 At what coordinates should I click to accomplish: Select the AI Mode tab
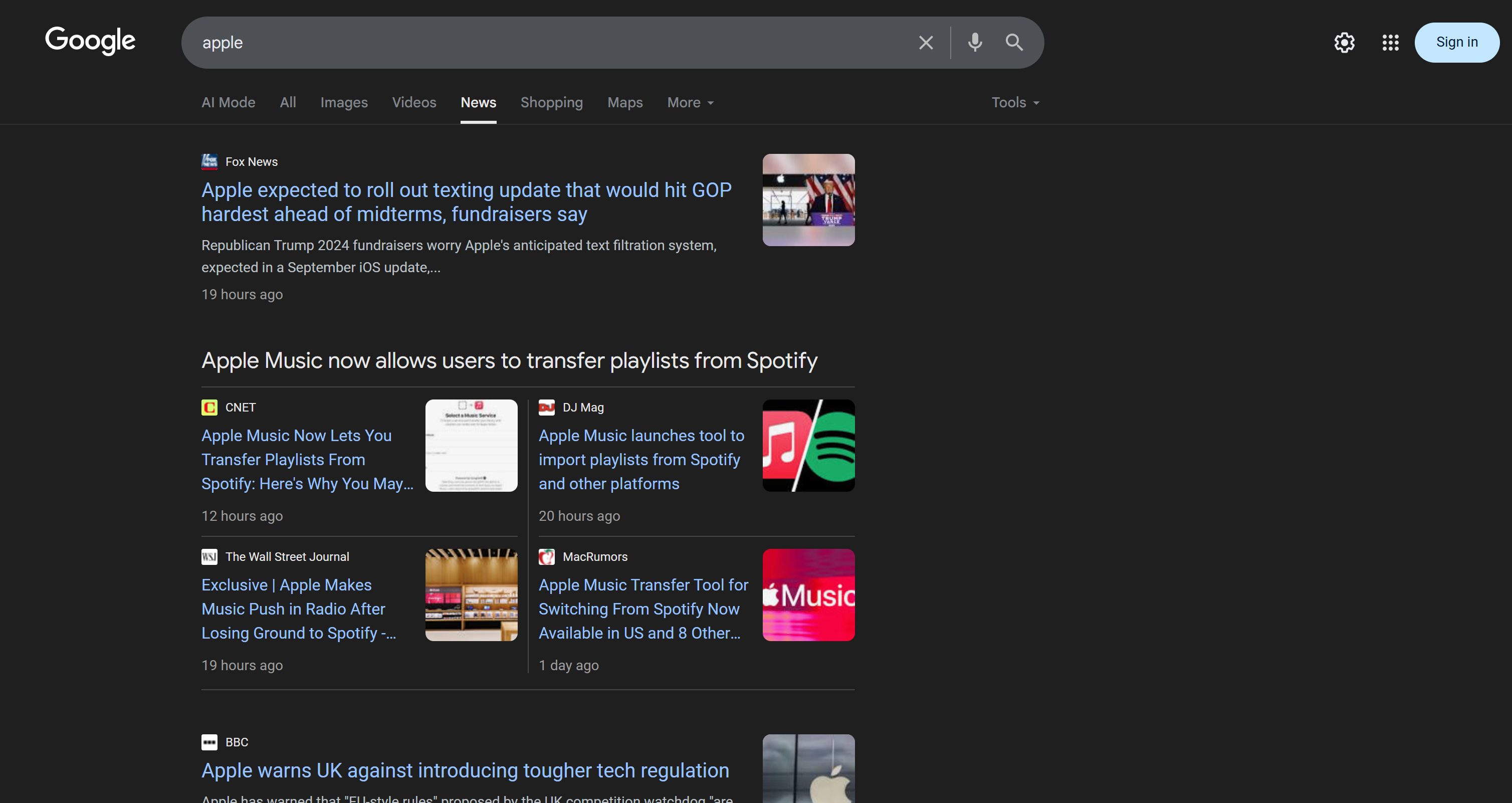tap(229, 103)
